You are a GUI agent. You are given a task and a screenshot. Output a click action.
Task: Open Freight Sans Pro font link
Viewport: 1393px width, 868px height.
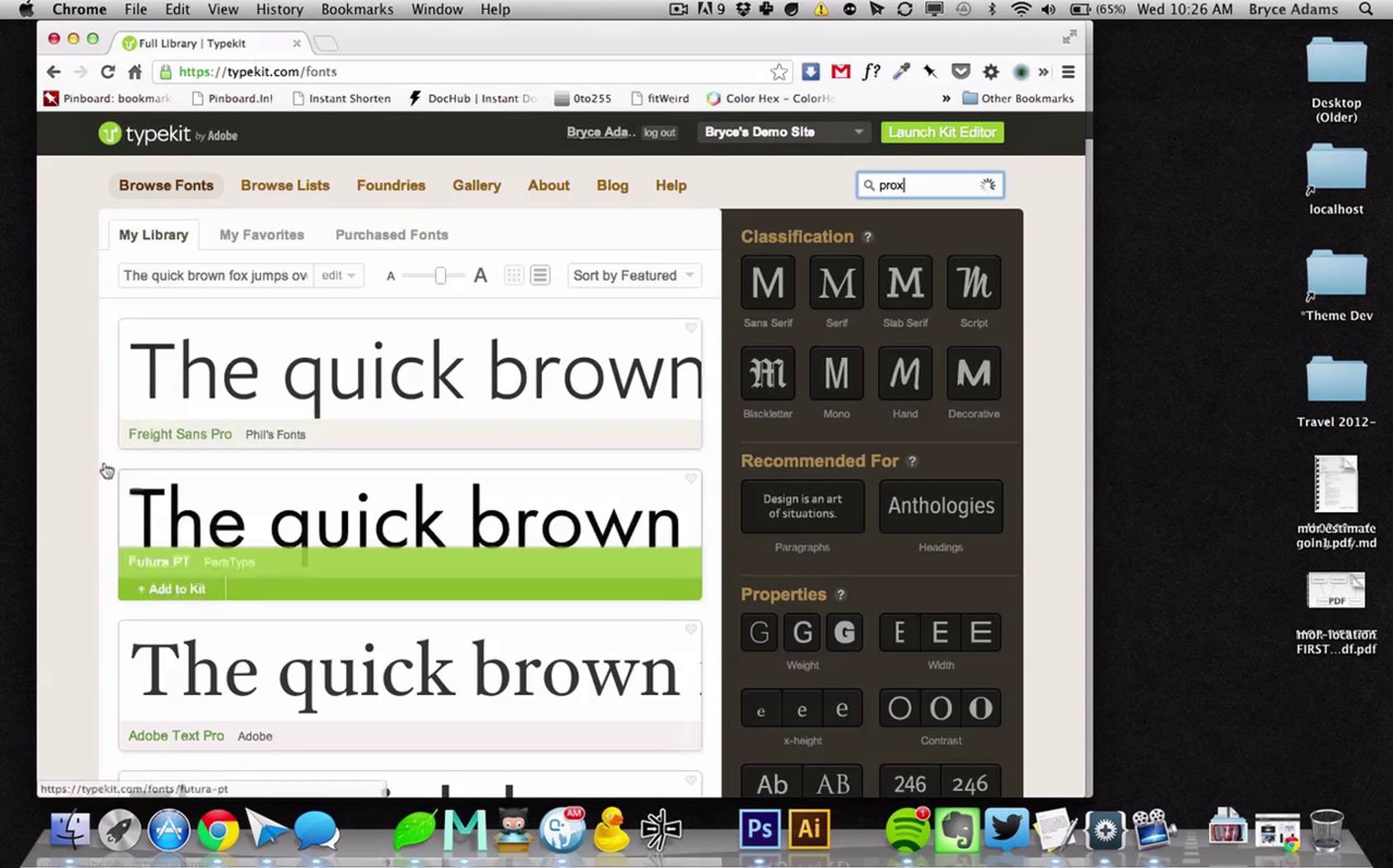(x=180, y=434)
